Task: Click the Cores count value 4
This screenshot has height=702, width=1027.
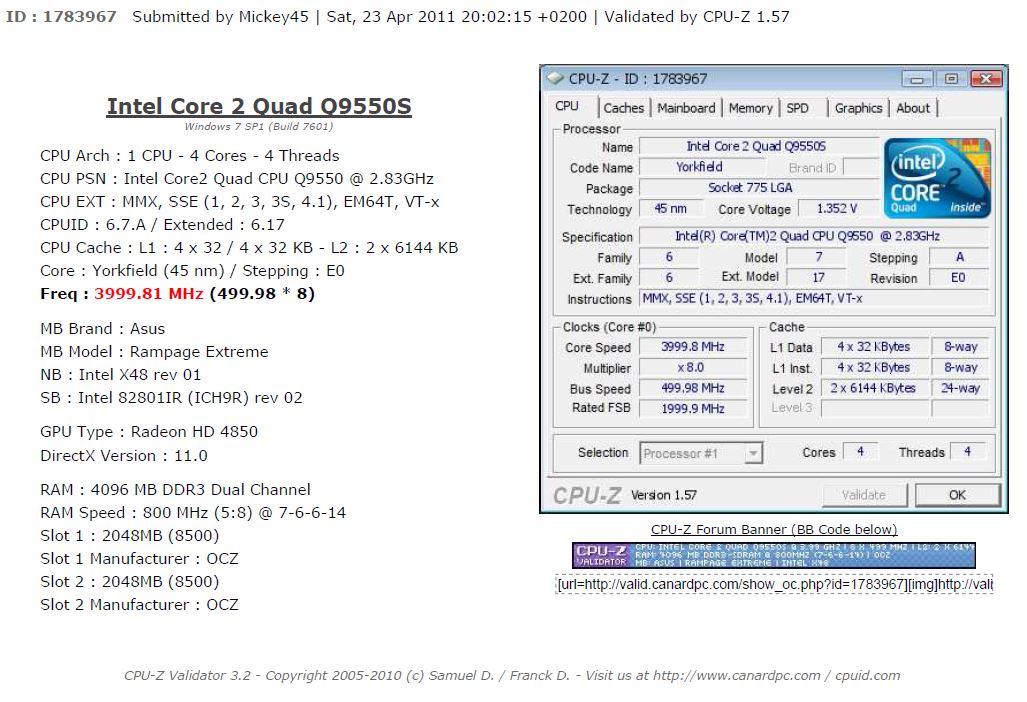Action: [860, 452]
